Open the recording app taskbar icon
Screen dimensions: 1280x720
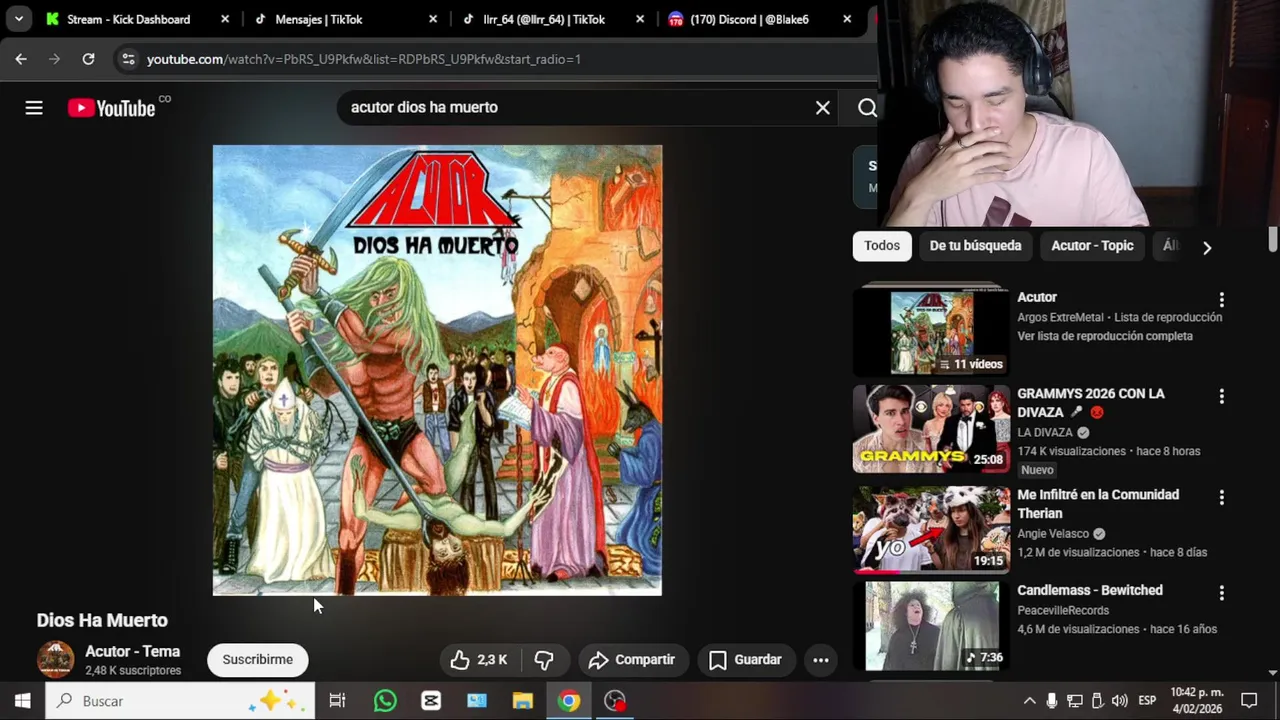[x=615, y=701]
